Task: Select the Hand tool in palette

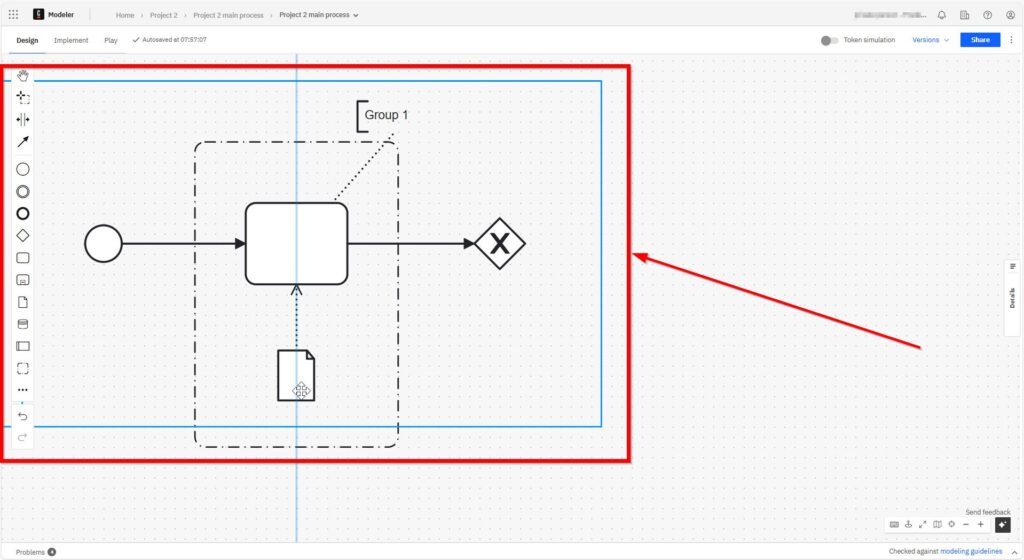Action: [x=23, y=76]
